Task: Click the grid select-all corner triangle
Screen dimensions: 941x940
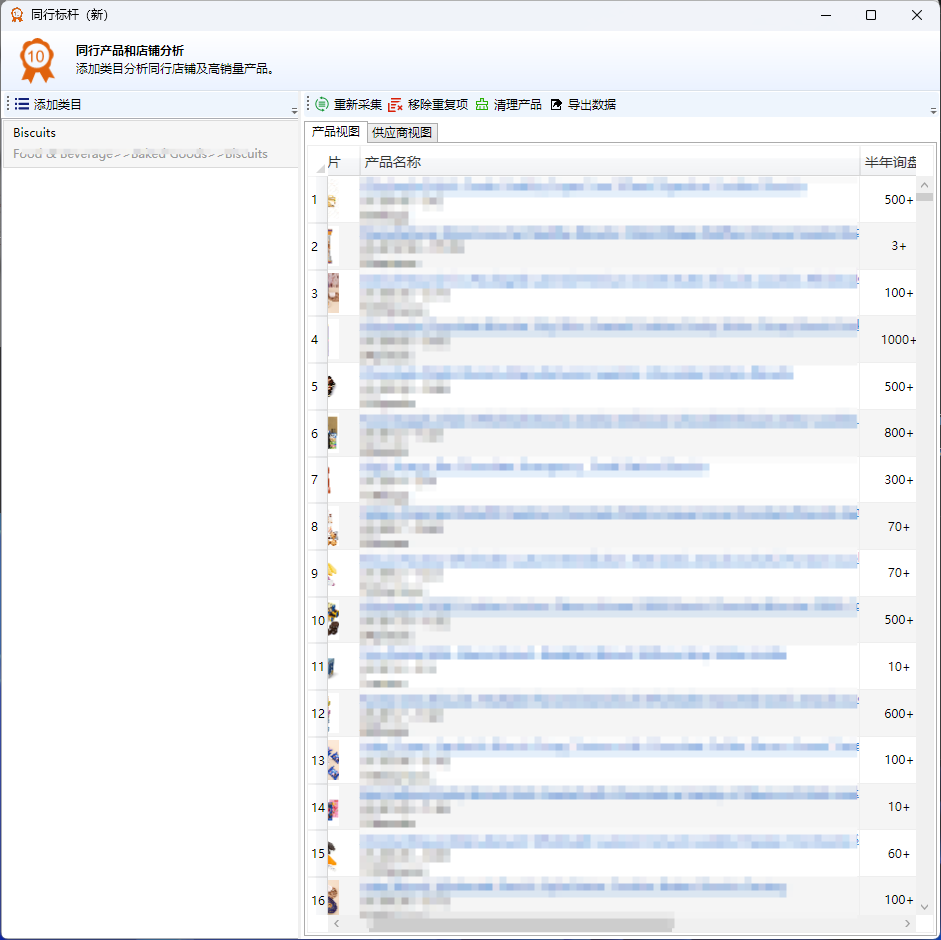Action: (x=319, y=167)
